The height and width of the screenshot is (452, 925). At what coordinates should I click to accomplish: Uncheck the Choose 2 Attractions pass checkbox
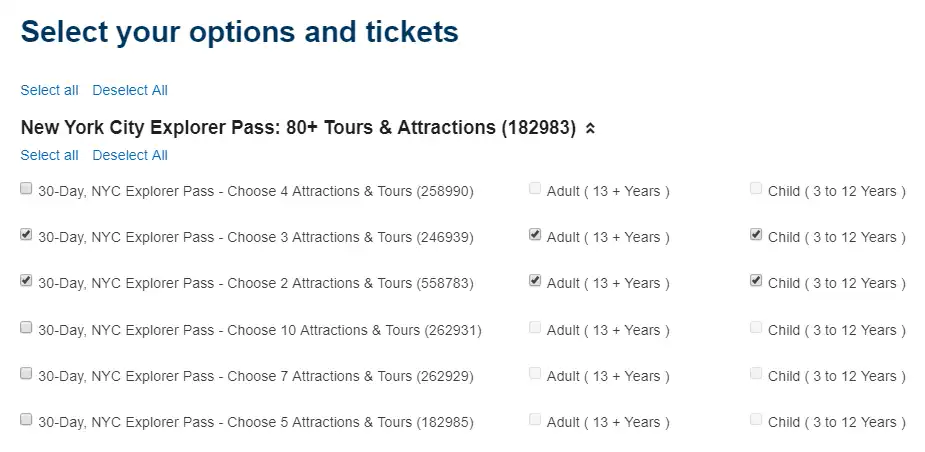coord(26,281)
